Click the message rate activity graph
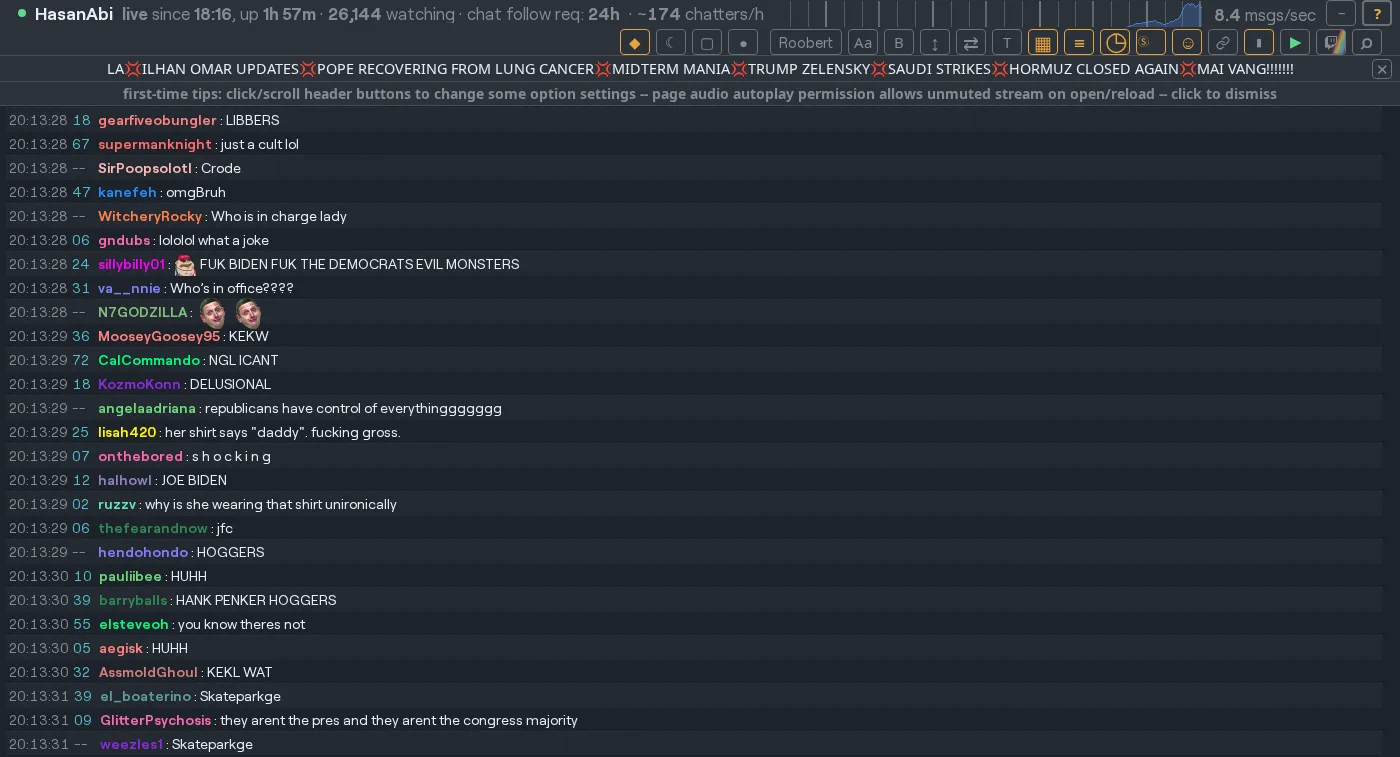1400x757 pixels. tap(995, 14)
